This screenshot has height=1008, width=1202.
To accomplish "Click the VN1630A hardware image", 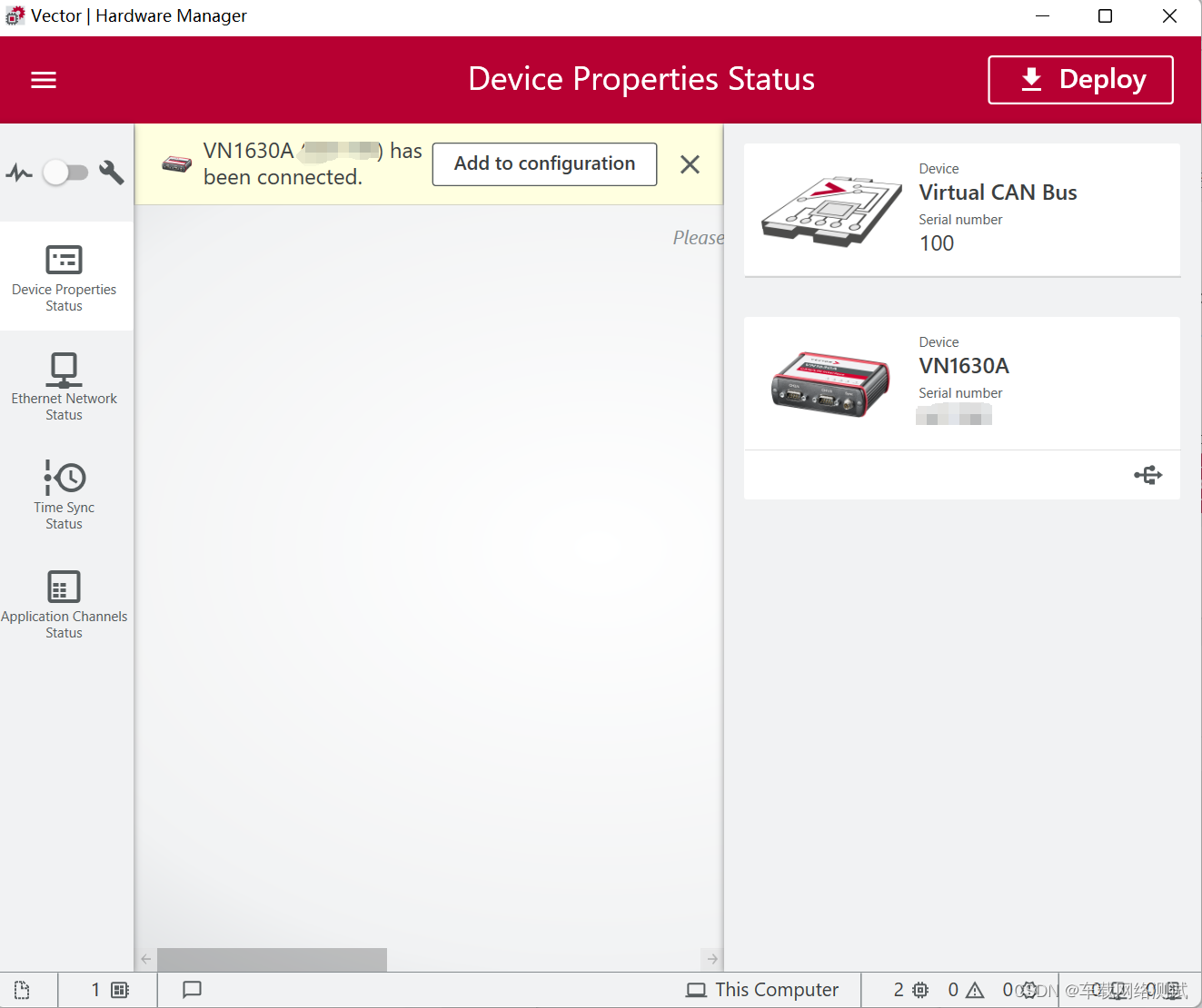I will tap(830, 384).
